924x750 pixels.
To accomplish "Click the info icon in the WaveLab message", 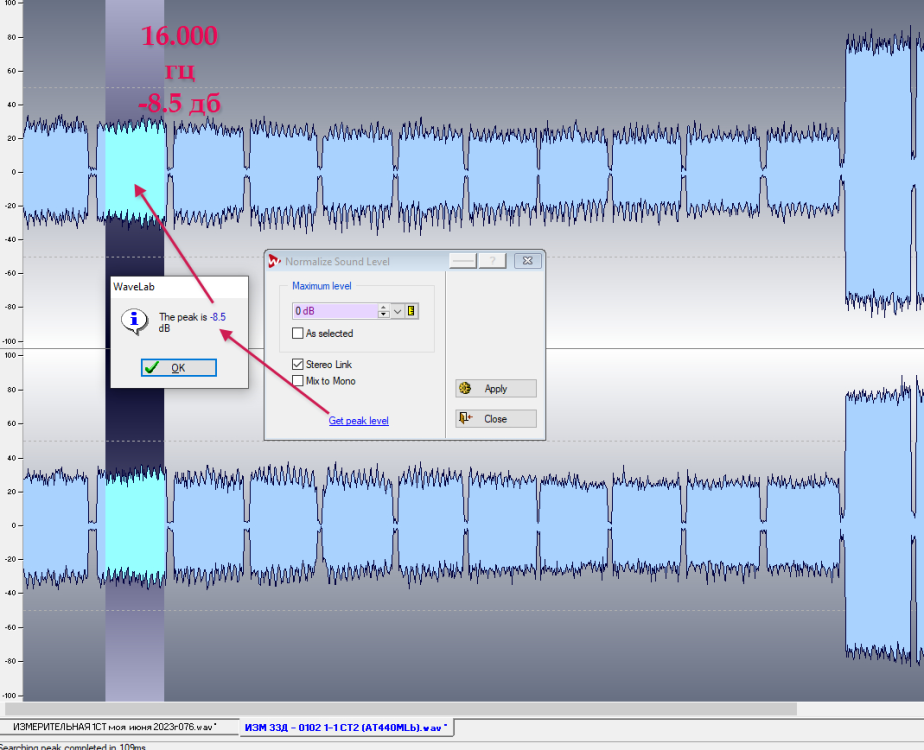I will tap(134, 320).
